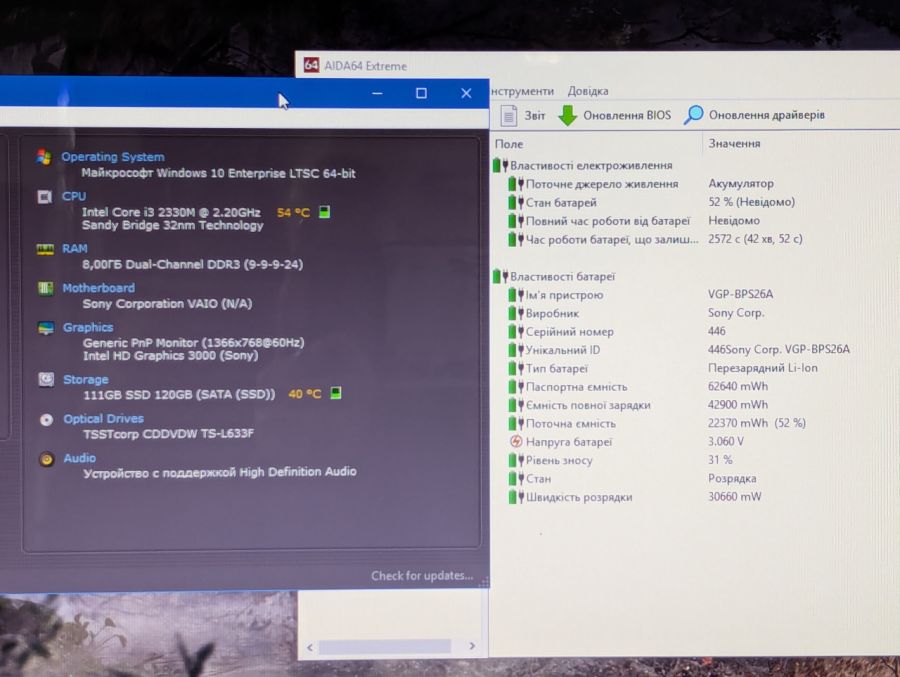Select the Ємність повної зарядки field

tap(588, 405)
